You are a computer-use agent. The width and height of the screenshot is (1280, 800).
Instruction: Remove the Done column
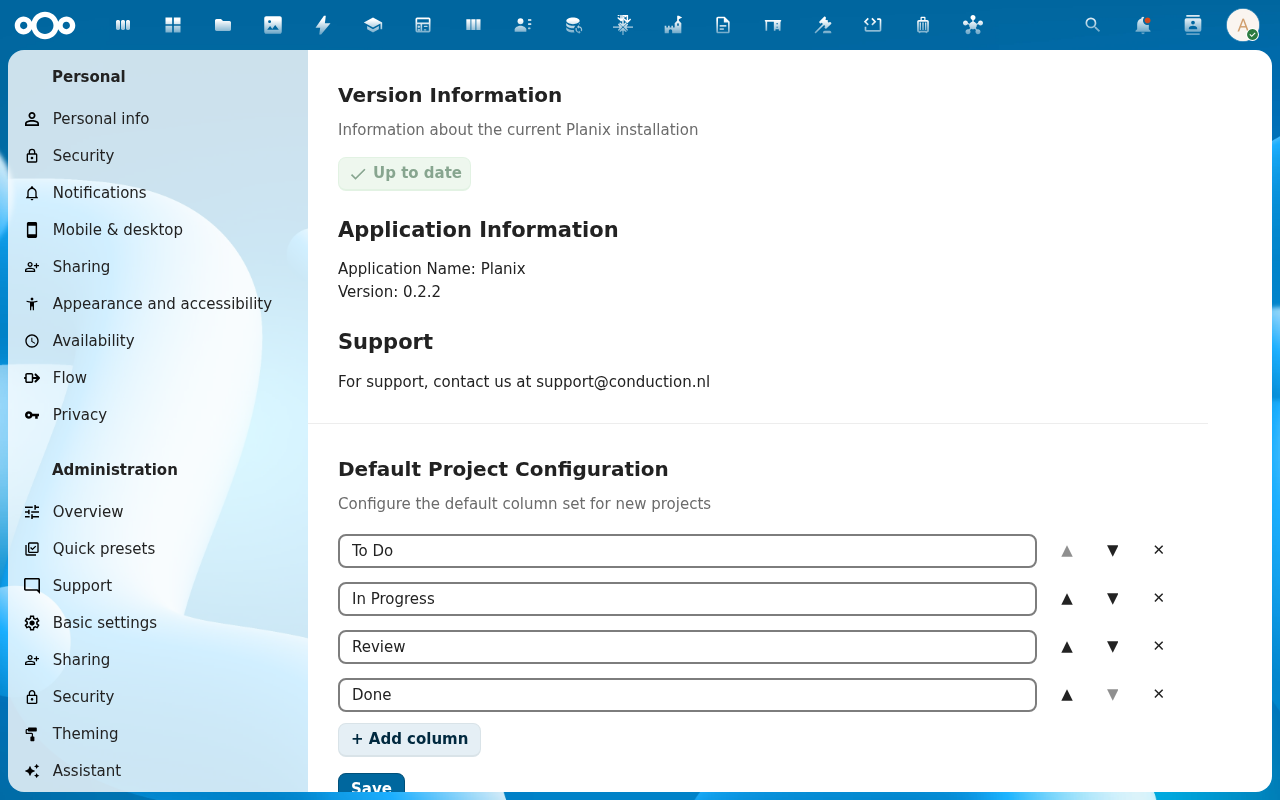click(1159, 695)
